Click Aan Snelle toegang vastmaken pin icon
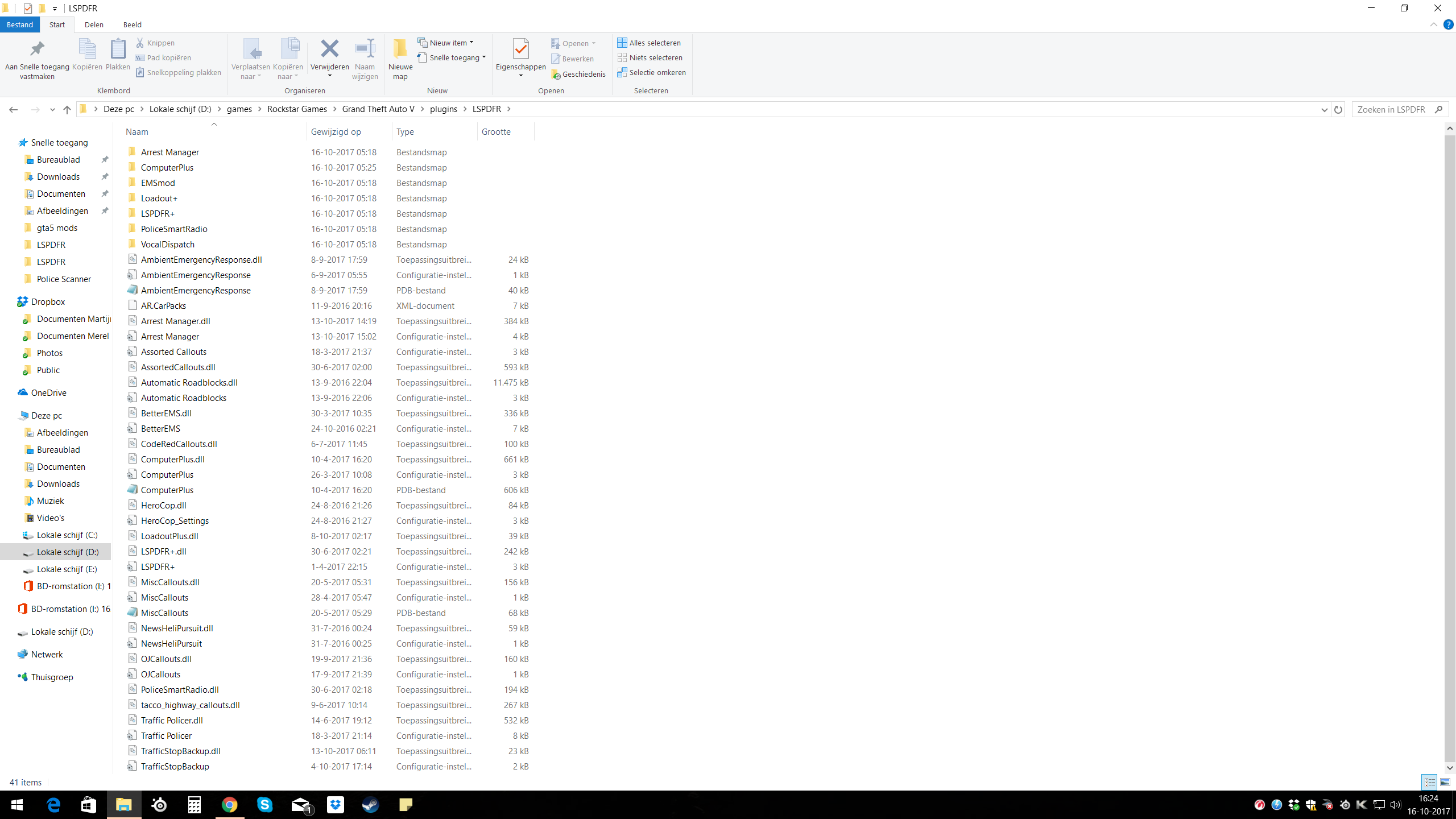 (x=37, y=49)
